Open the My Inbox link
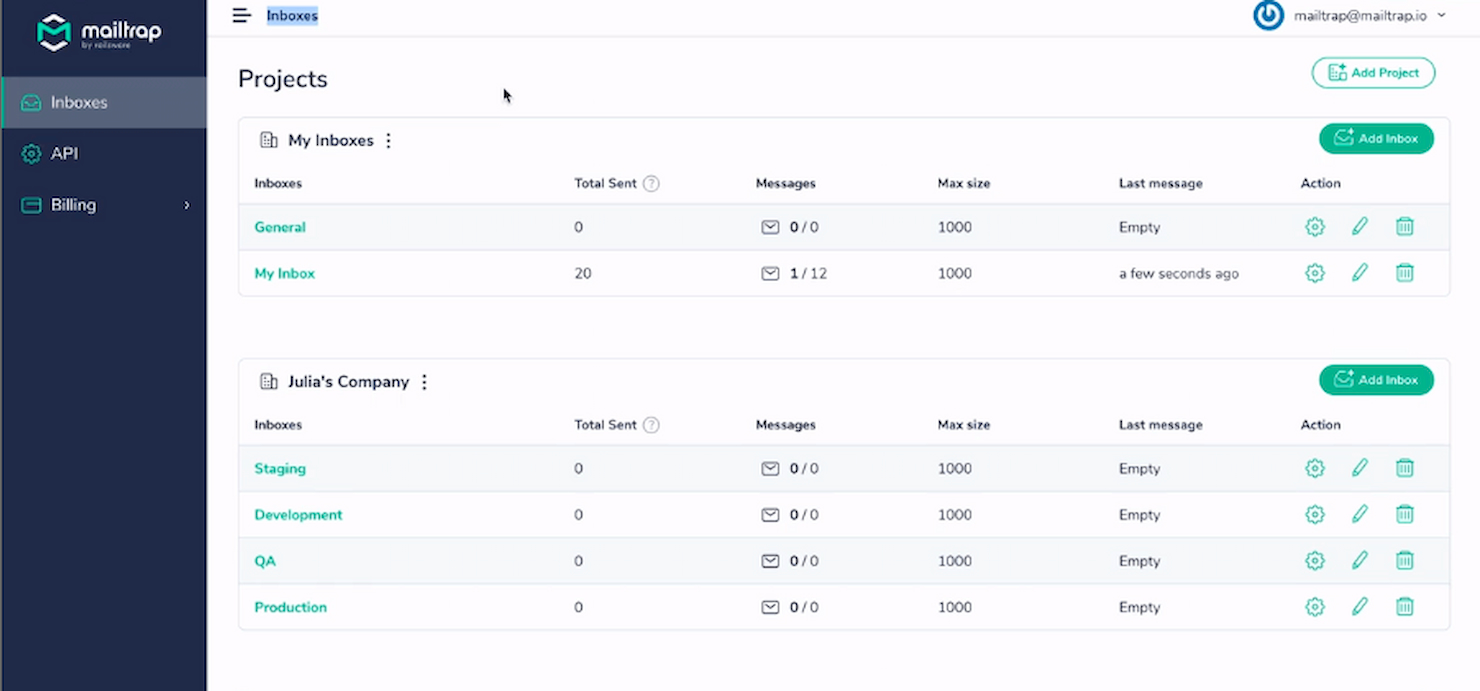Screen dimensions: 1480x691 coord(284,273)
